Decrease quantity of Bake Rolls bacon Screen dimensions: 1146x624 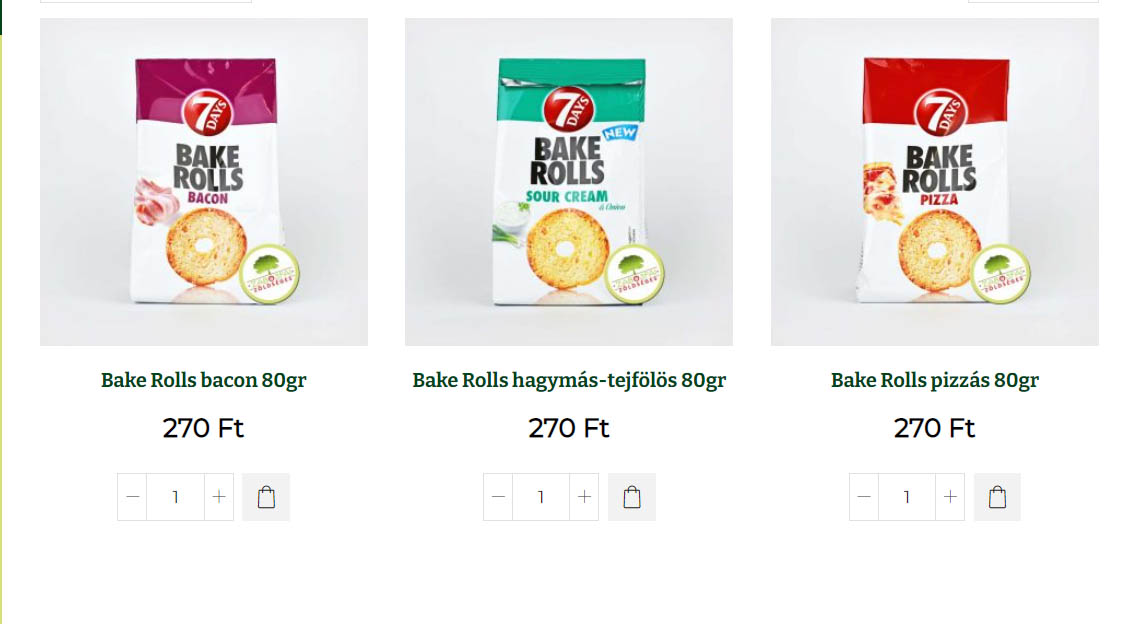132,497
